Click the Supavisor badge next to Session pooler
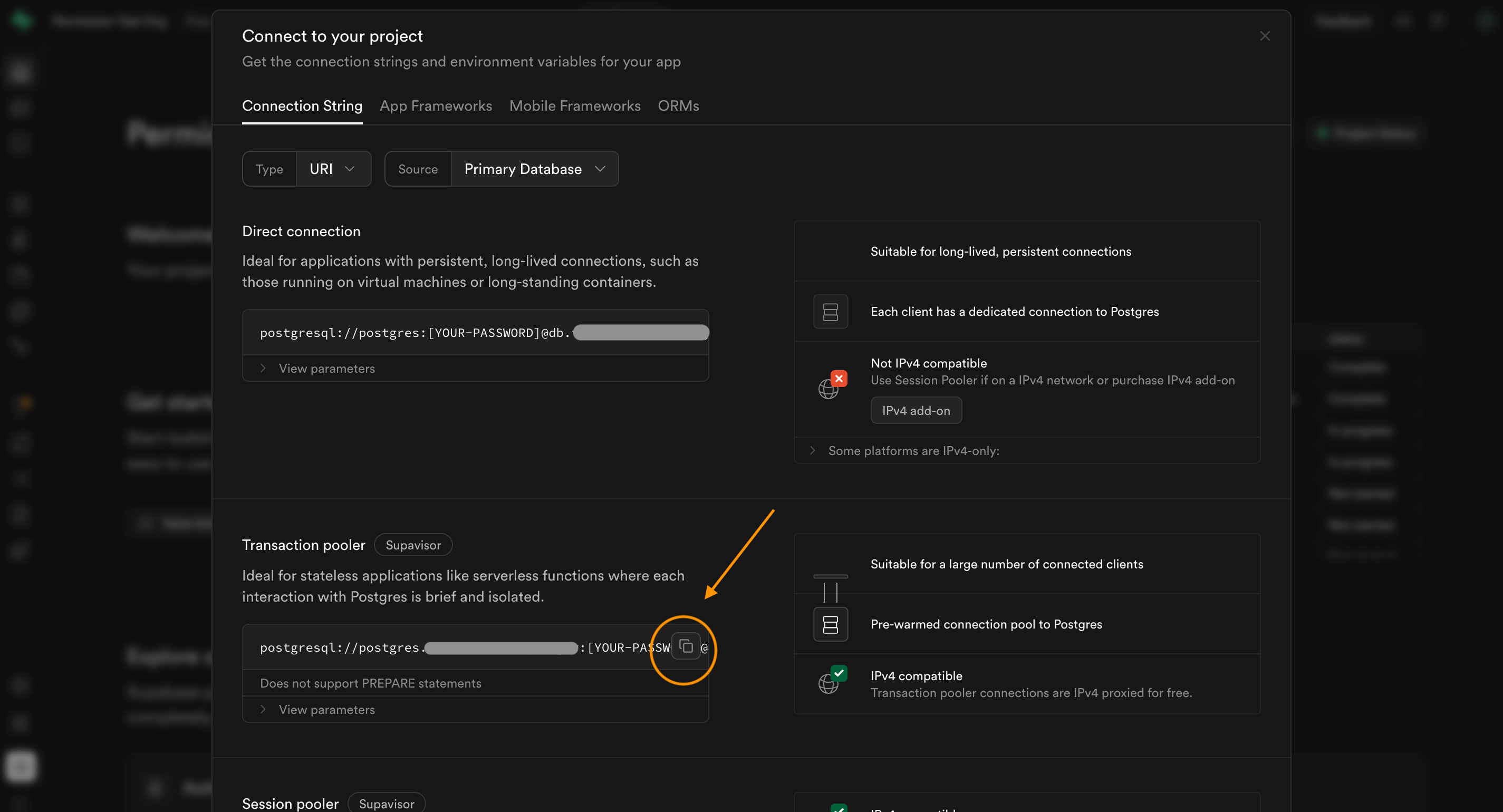Screen dimensions: 1503x812 click(x=386, y=803)
